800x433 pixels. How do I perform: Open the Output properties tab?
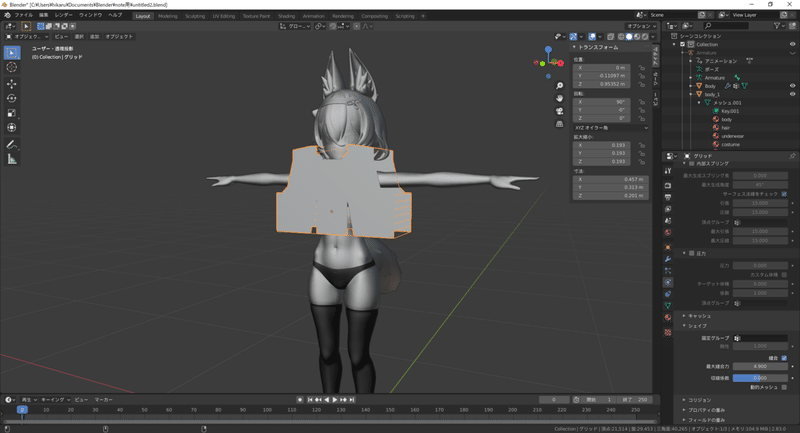668,197
